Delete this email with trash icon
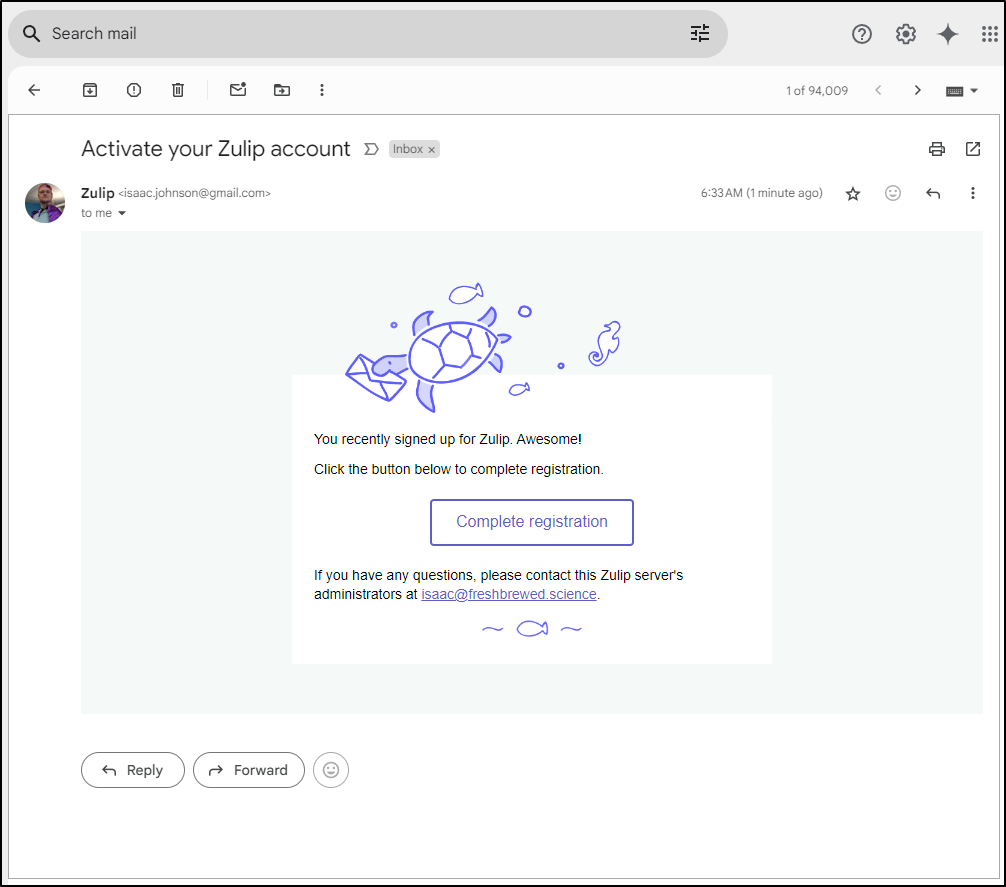The height and width of the screenshot is (887, 1006). click(178, 90)
